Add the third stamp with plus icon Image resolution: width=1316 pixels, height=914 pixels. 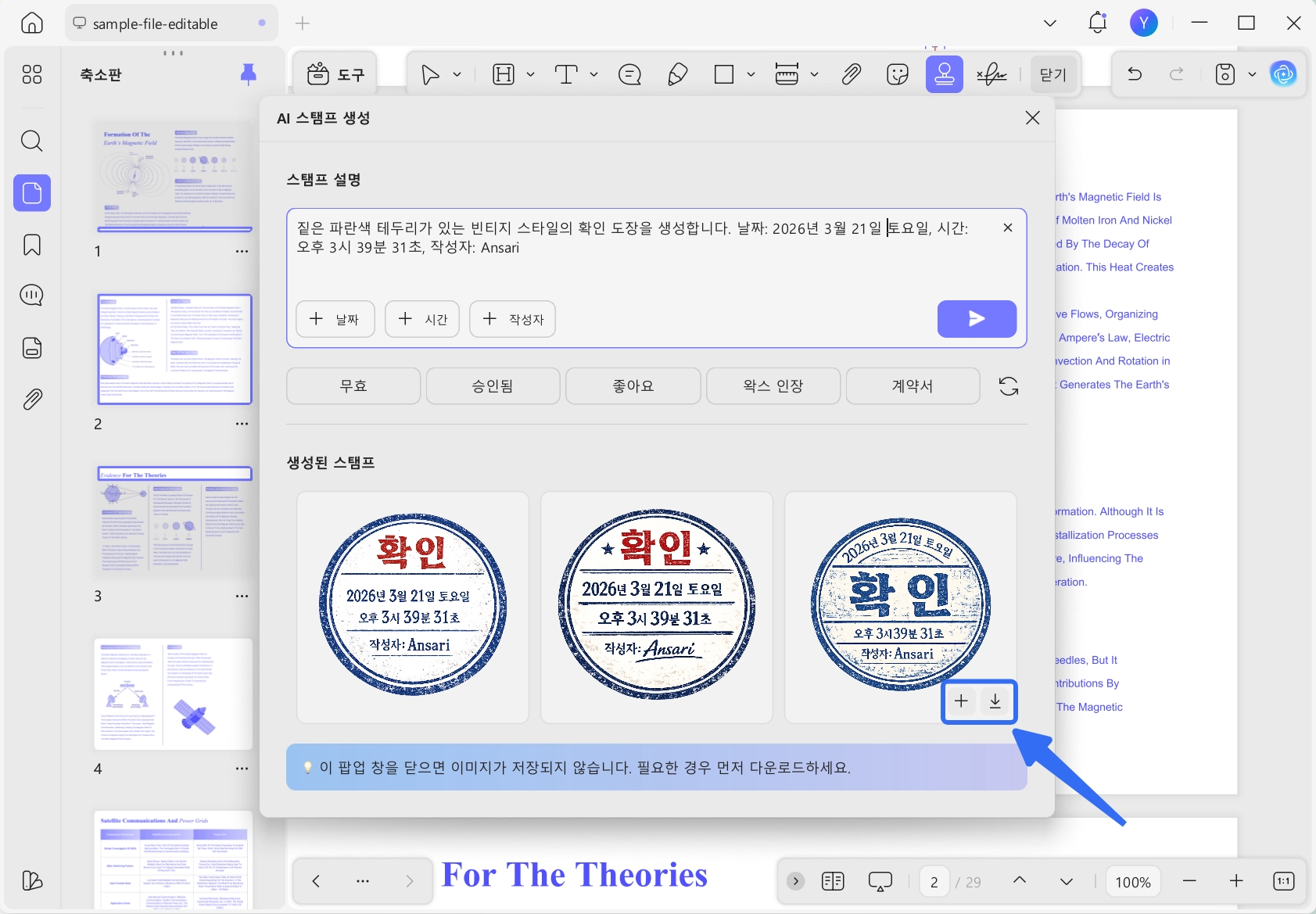(x=961, y=701)
